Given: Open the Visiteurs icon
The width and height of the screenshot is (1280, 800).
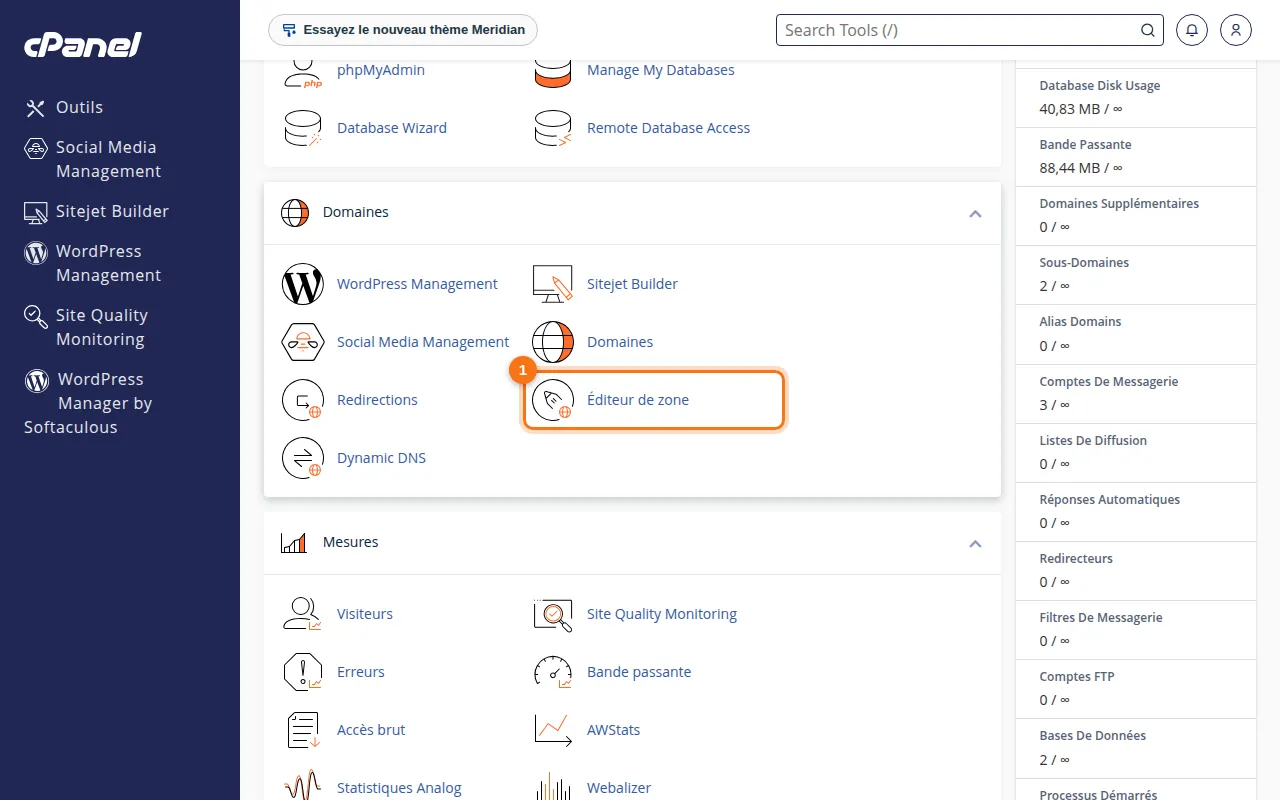Looking at the screenshot, I should [x=303, y=614].
